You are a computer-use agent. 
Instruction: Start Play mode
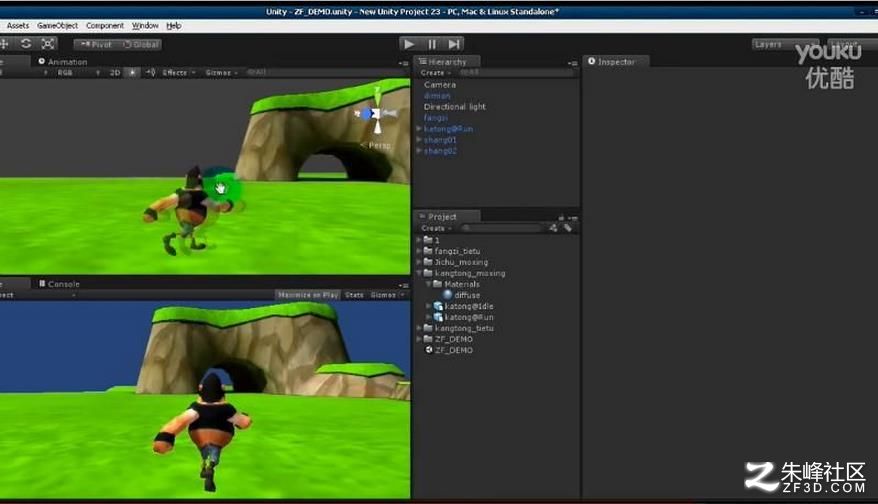(x=409, y=44)
